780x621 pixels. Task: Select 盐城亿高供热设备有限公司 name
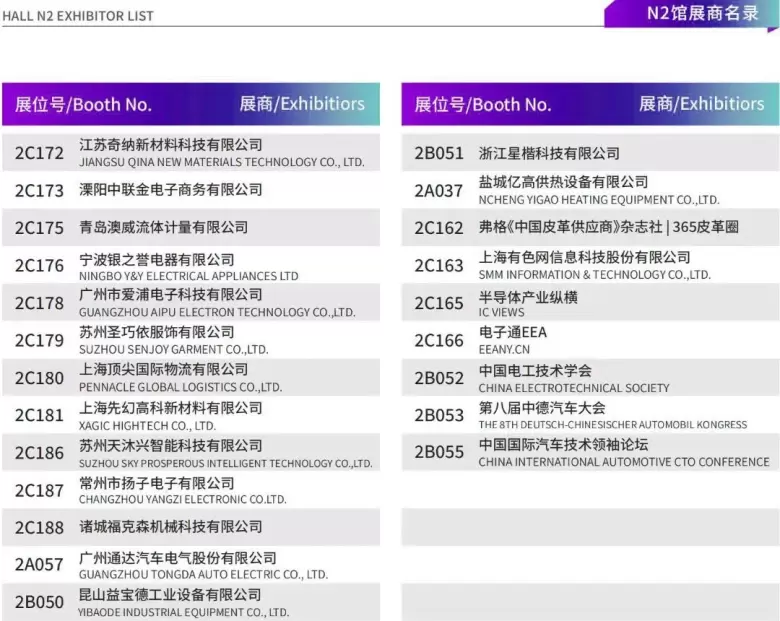click(x=563, y=182)
